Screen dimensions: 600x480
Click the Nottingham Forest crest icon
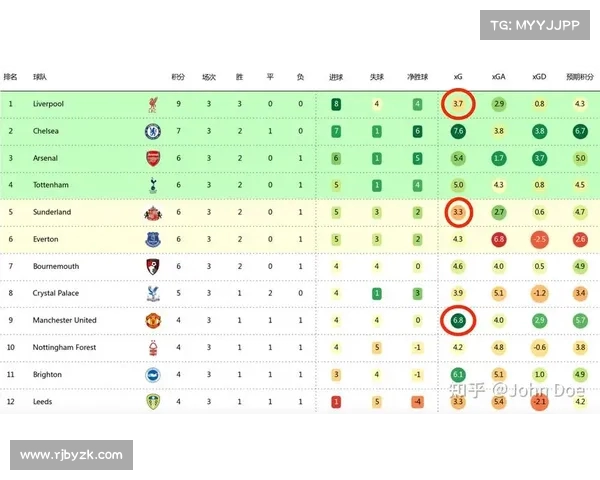coord(153,348)
